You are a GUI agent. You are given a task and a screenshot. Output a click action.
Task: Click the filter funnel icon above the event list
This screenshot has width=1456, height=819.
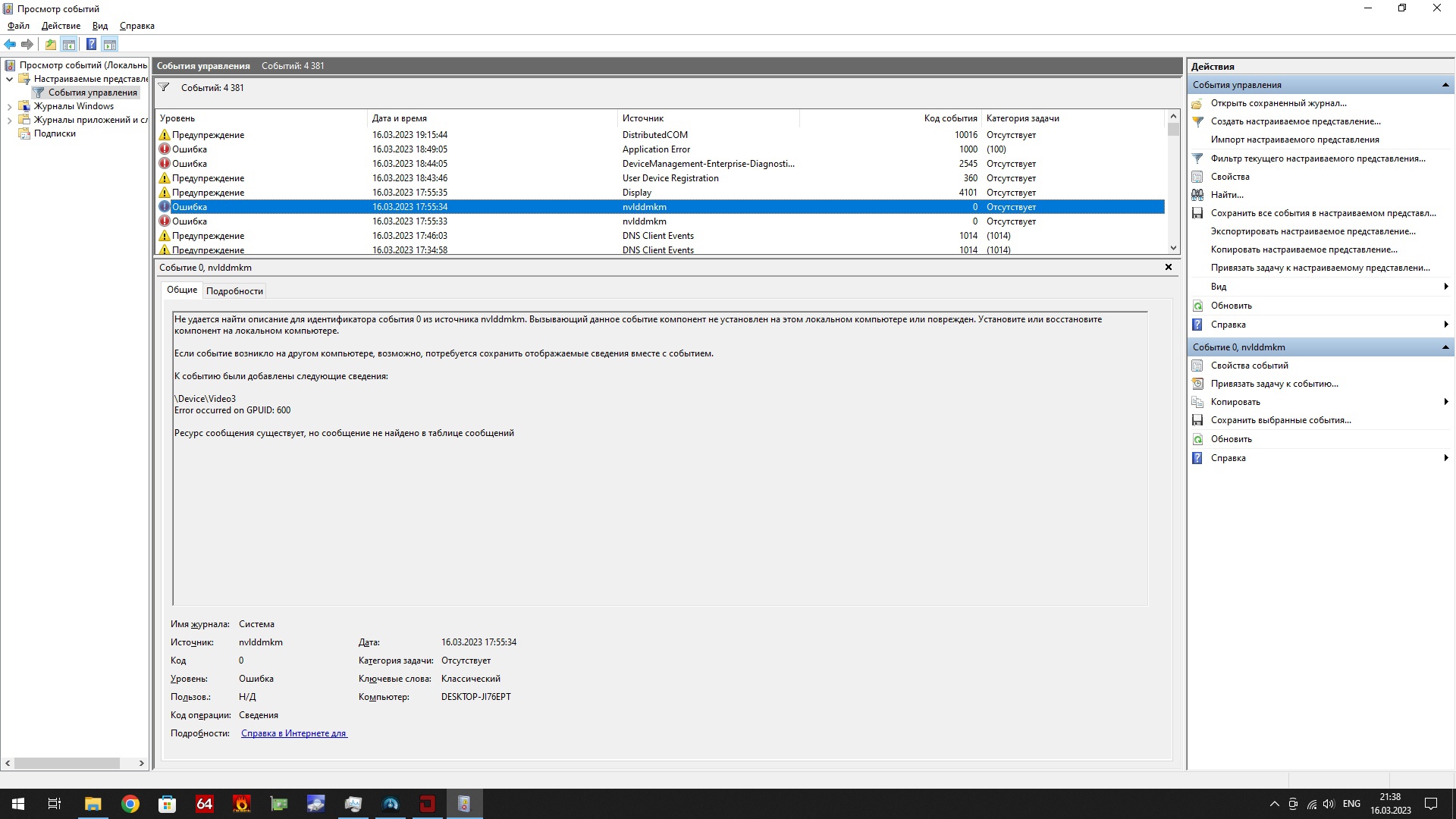click(164, 88)
